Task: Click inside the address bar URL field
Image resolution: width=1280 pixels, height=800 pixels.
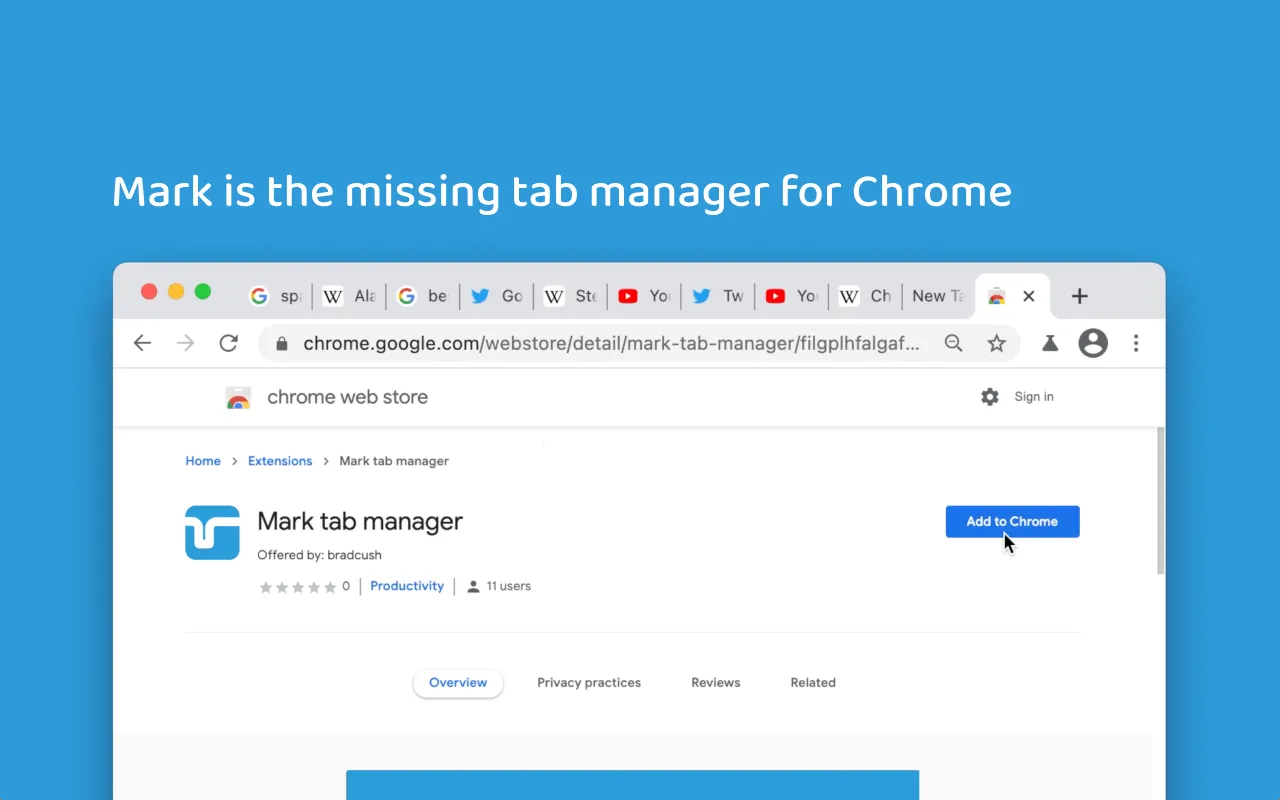Action: 600,343
